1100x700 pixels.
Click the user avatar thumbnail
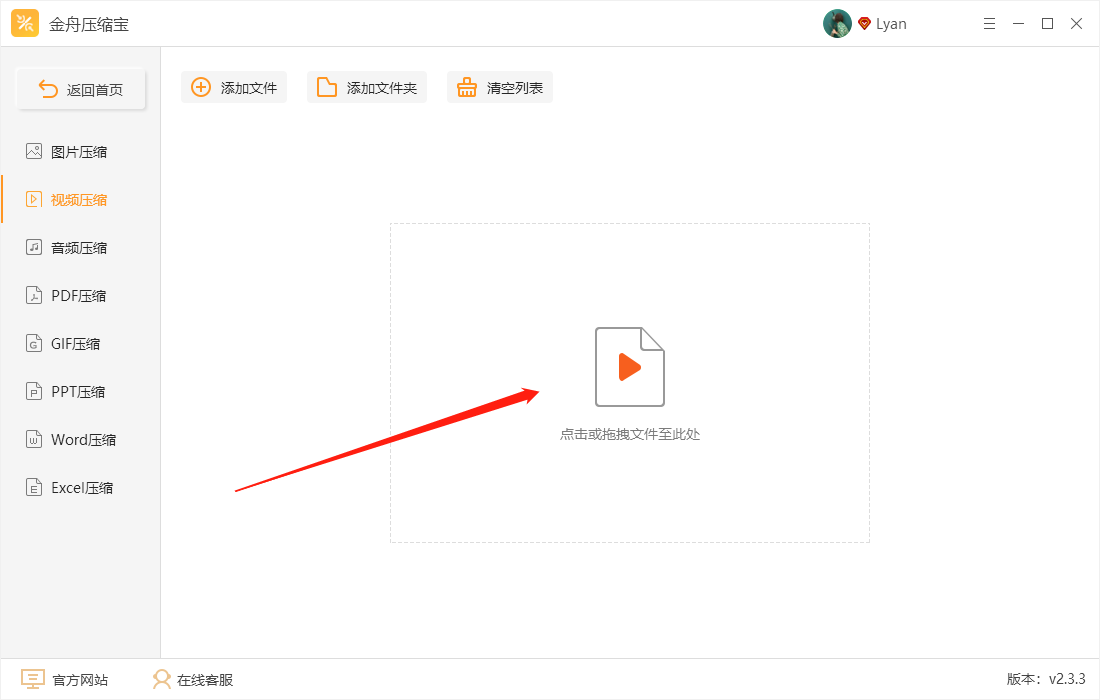837,23
